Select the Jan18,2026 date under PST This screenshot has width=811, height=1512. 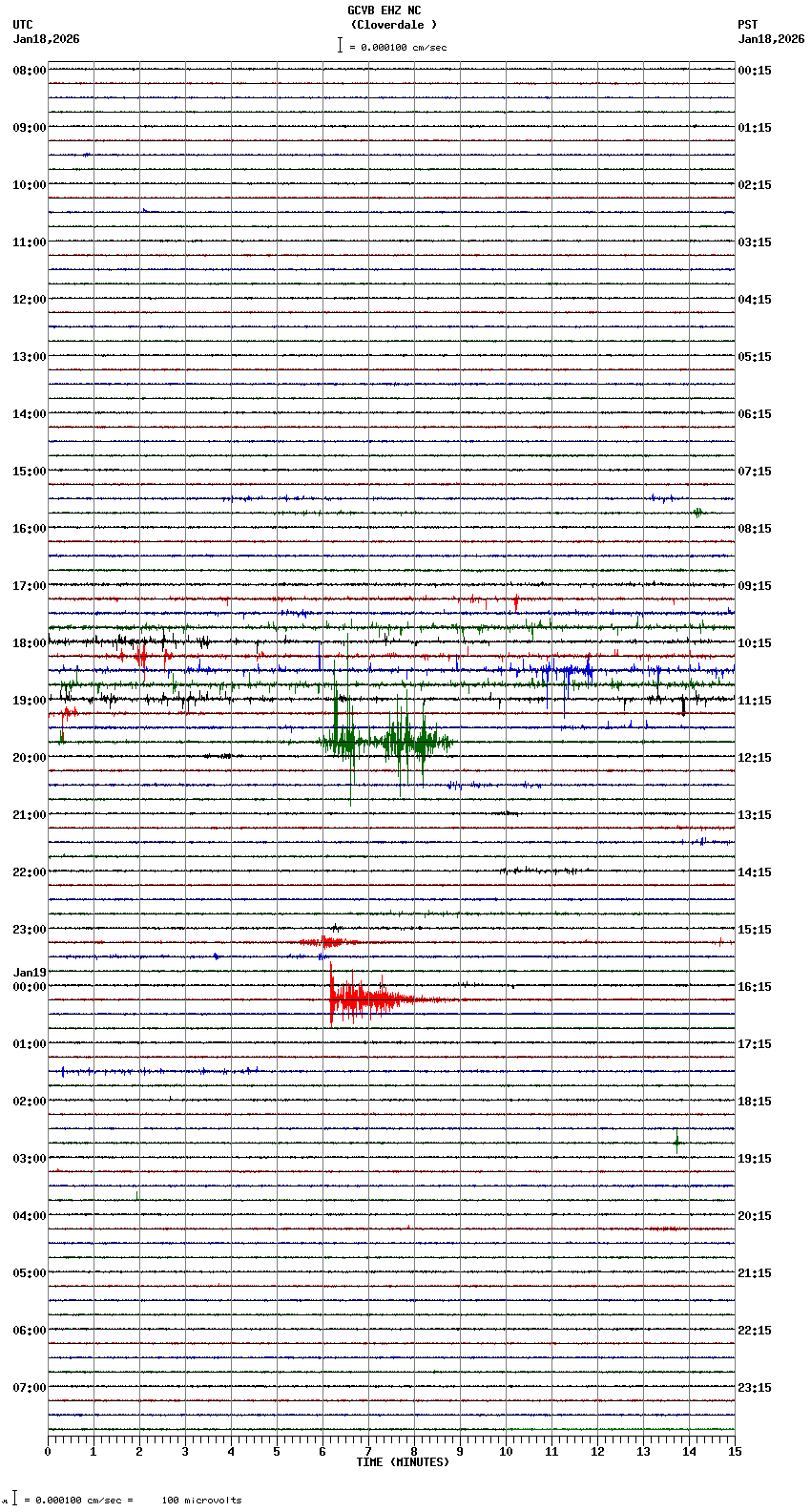point(771,39)
